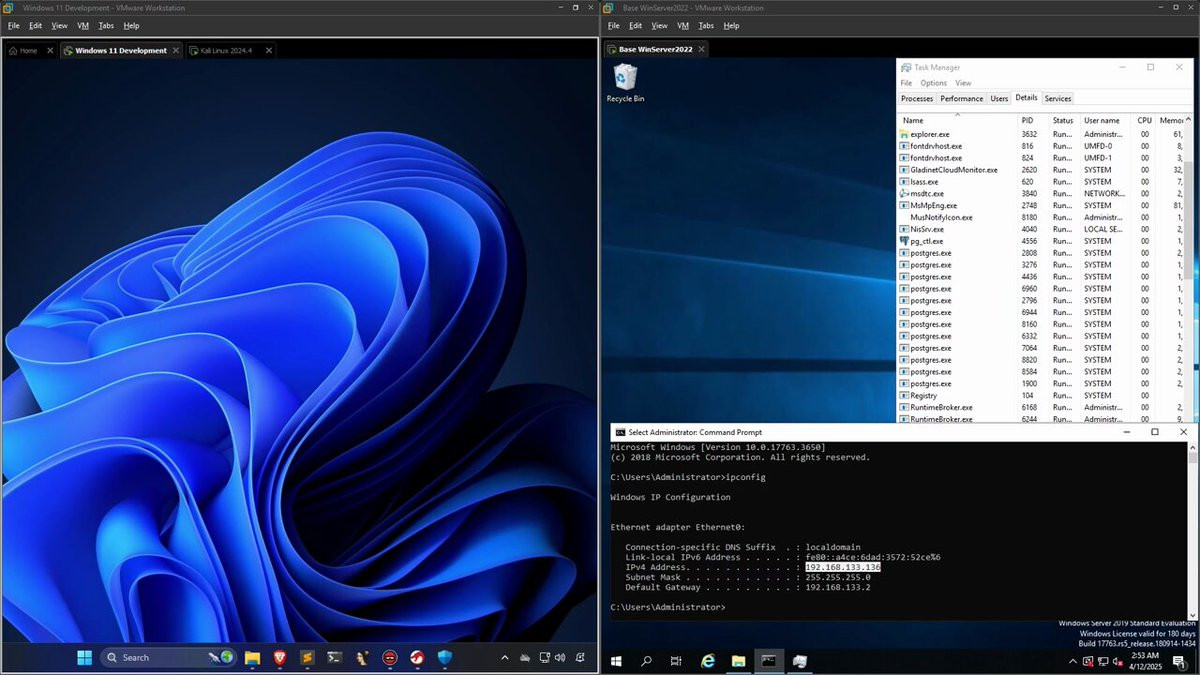Image resolution: width=1200 pixels, height=675 pixels.
Task: Sort Task Manager by User name column
Action: click(1106, 120)
